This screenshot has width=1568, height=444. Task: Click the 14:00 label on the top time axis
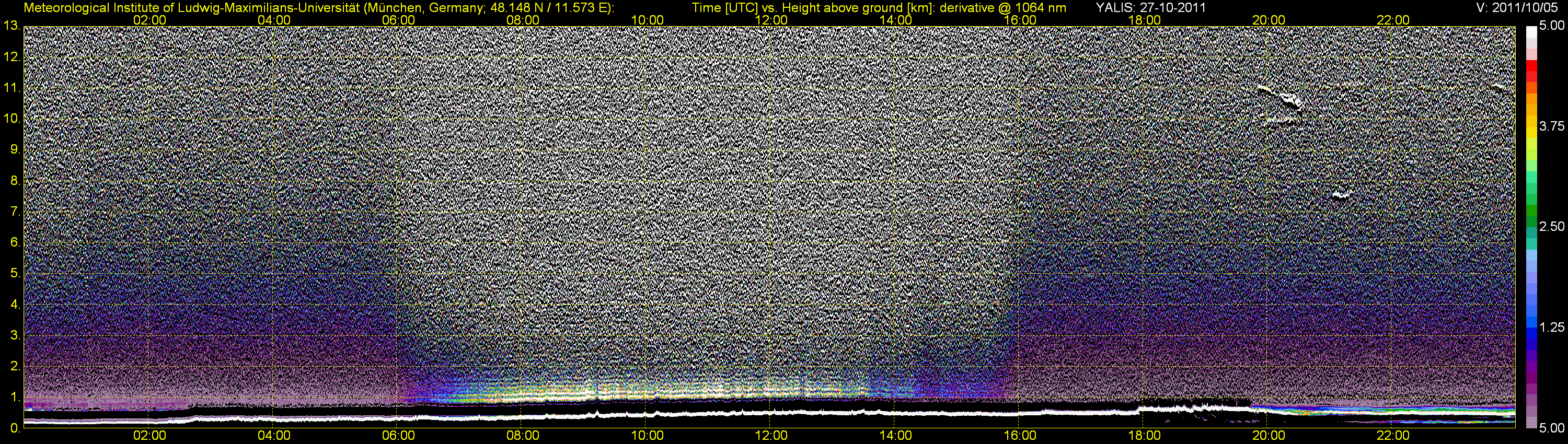[x=896, y=20]
